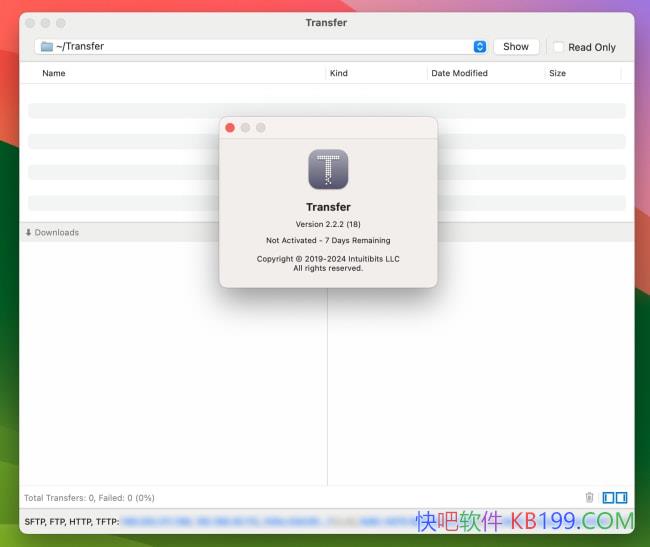Toggle the split panel layout icon
The image size is (650, 547).
[615, 497]
